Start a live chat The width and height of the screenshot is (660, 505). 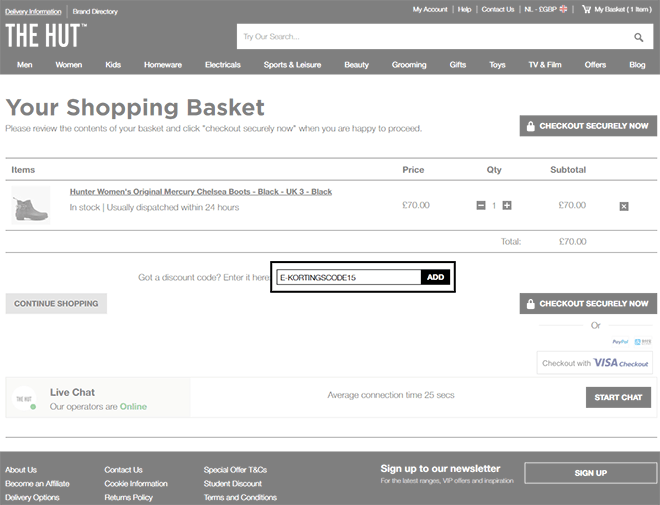pyautogui.click(x=618, y=397)
